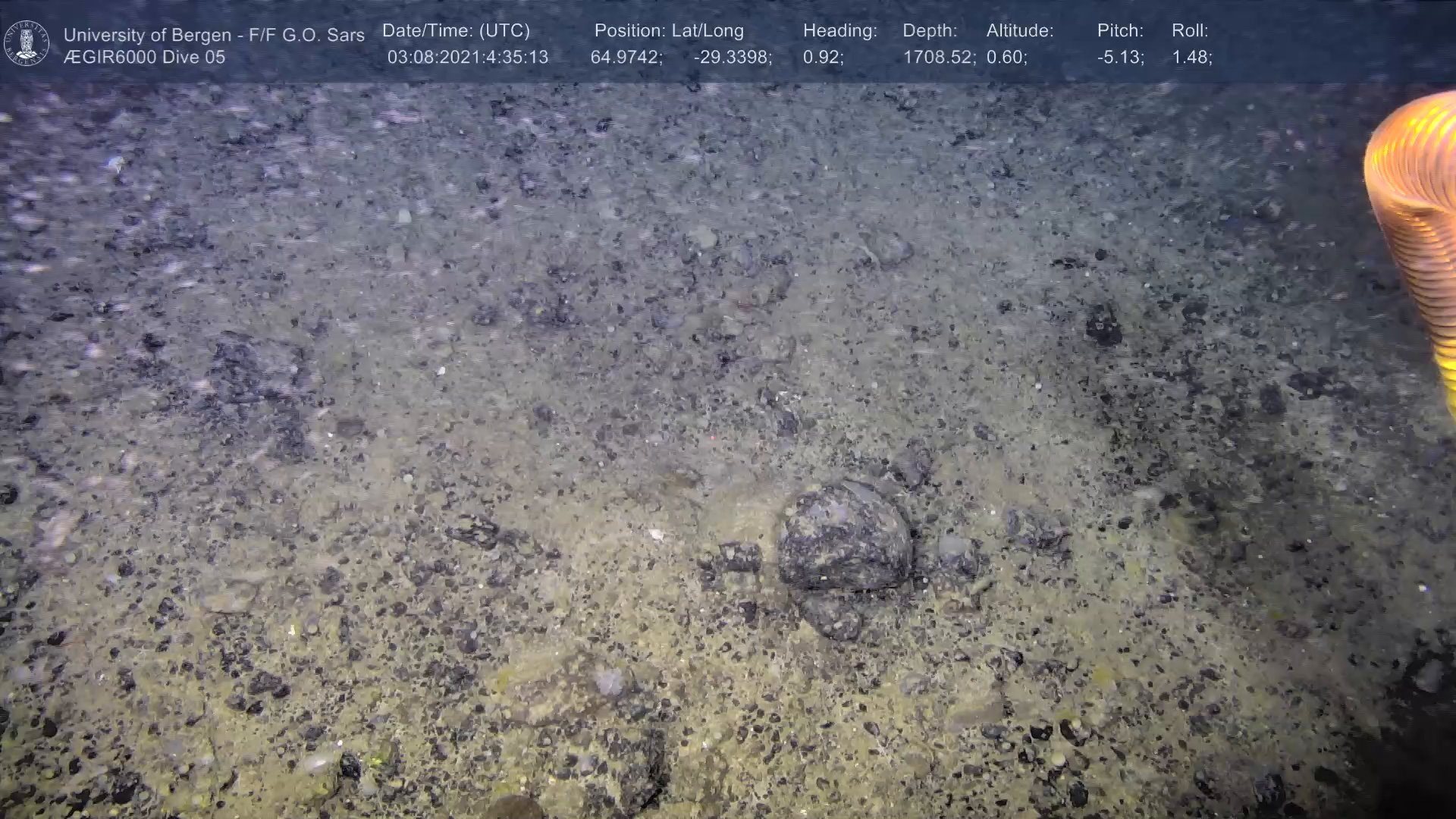The width and height of the screenshot is (1456, 819).
Task: Click the 'Date/Time: (UTC)' header
Action: [456, 31]
